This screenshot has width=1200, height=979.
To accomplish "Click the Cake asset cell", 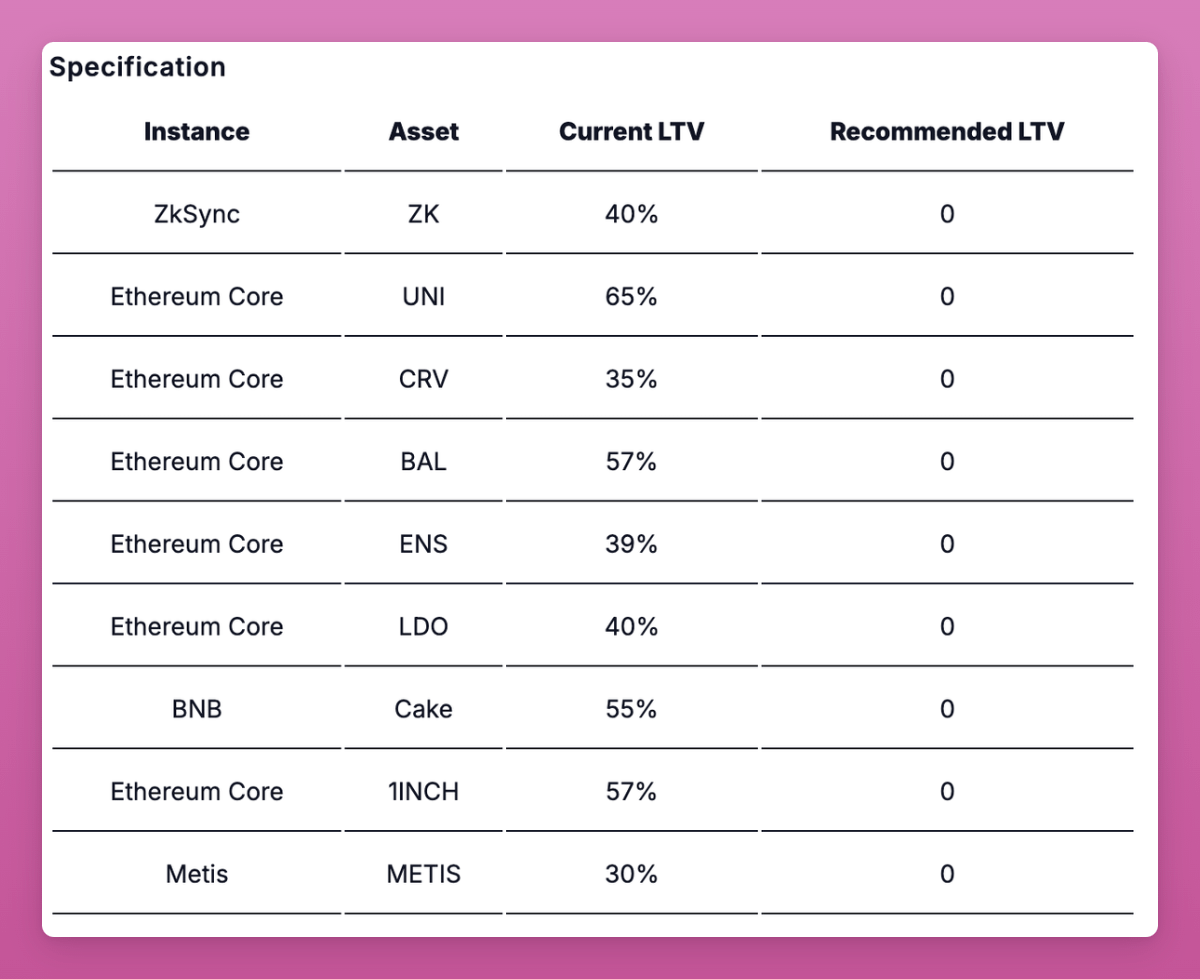I will point(424,709).
